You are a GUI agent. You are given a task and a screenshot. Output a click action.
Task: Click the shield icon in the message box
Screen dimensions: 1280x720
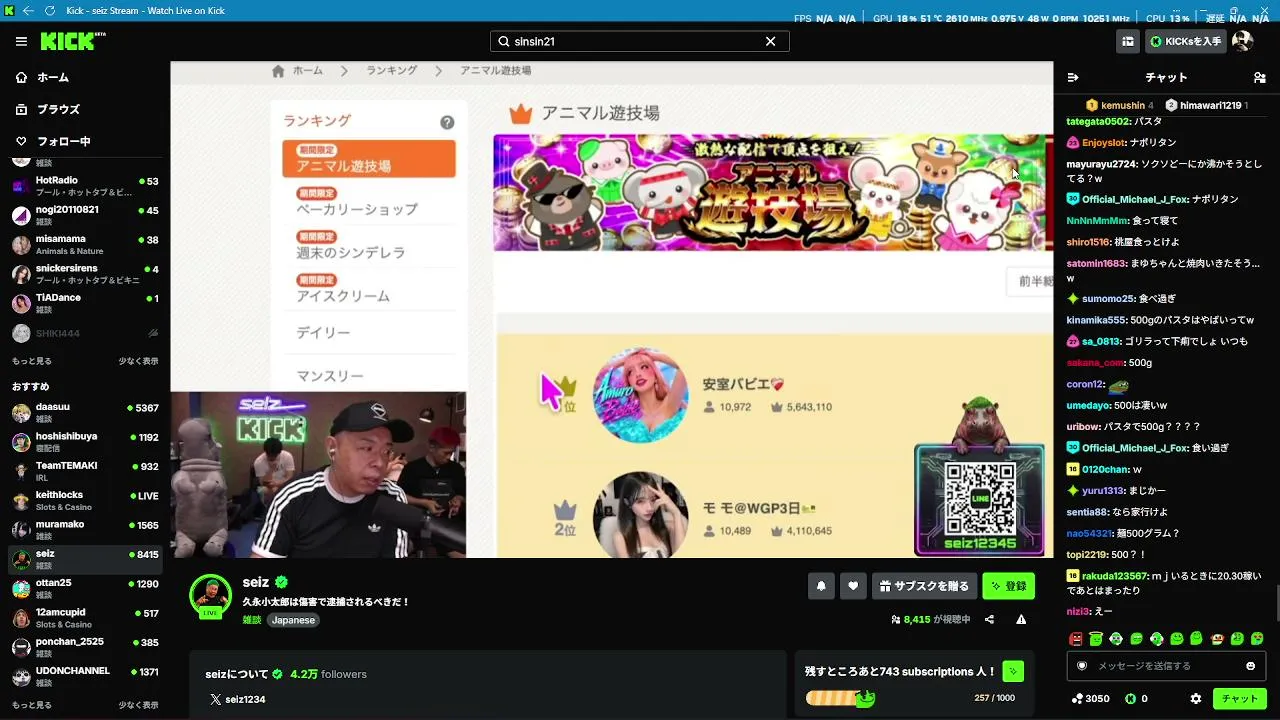click(x=1081, y=666)
